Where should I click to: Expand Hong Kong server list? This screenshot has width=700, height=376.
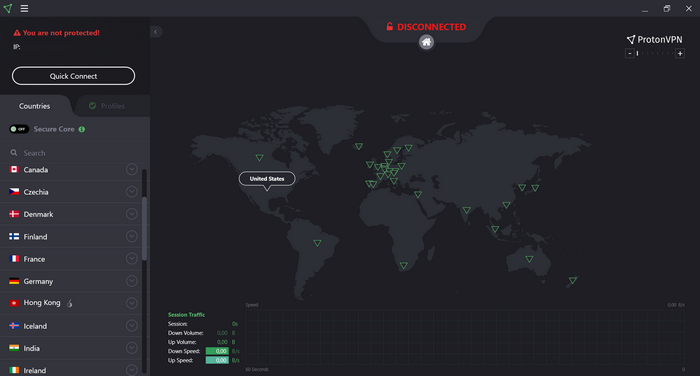131,303
